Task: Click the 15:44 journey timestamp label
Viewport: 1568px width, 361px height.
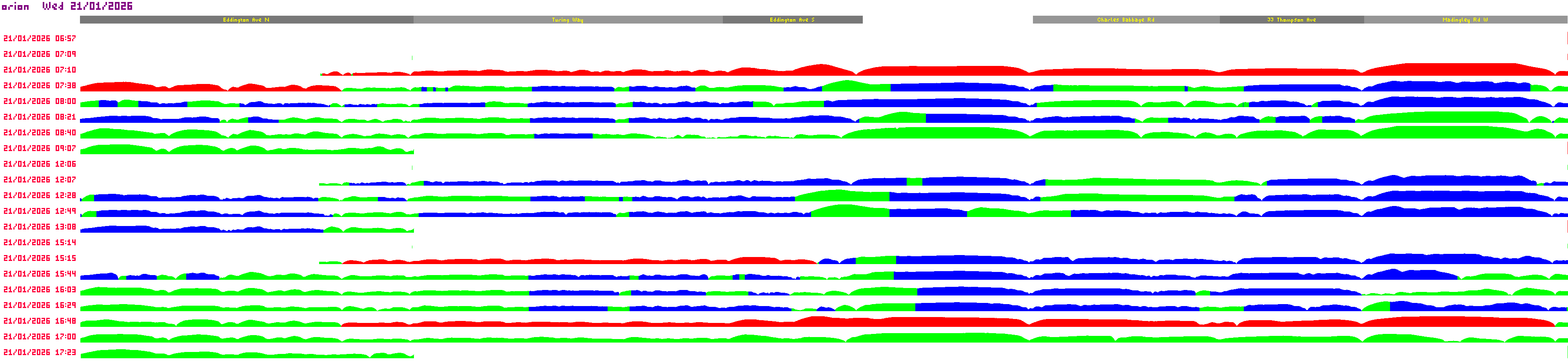Action: point(40,274)
